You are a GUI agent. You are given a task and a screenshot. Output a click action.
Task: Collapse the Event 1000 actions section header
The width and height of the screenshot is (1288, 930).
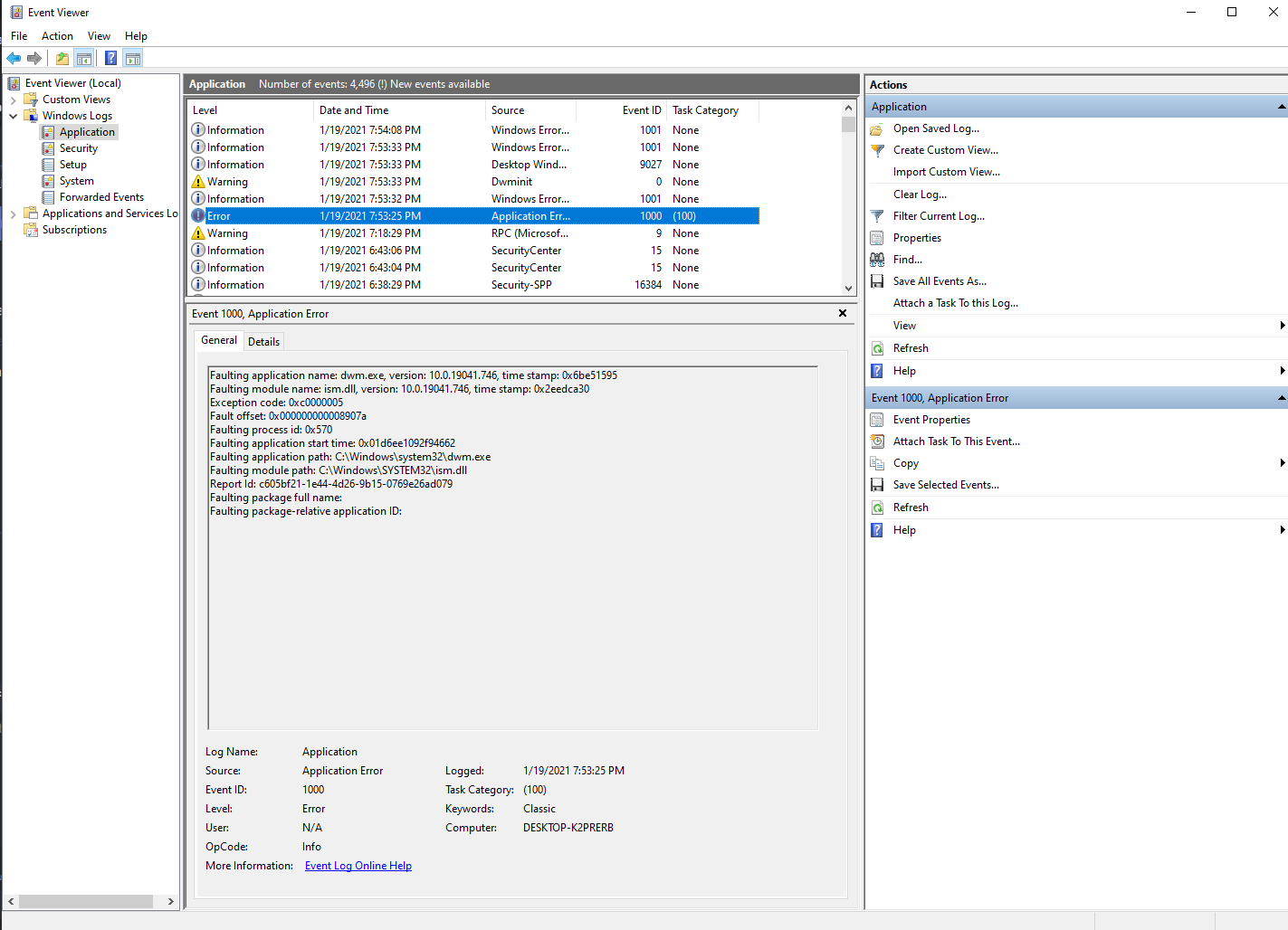[x=1282, y=398]
